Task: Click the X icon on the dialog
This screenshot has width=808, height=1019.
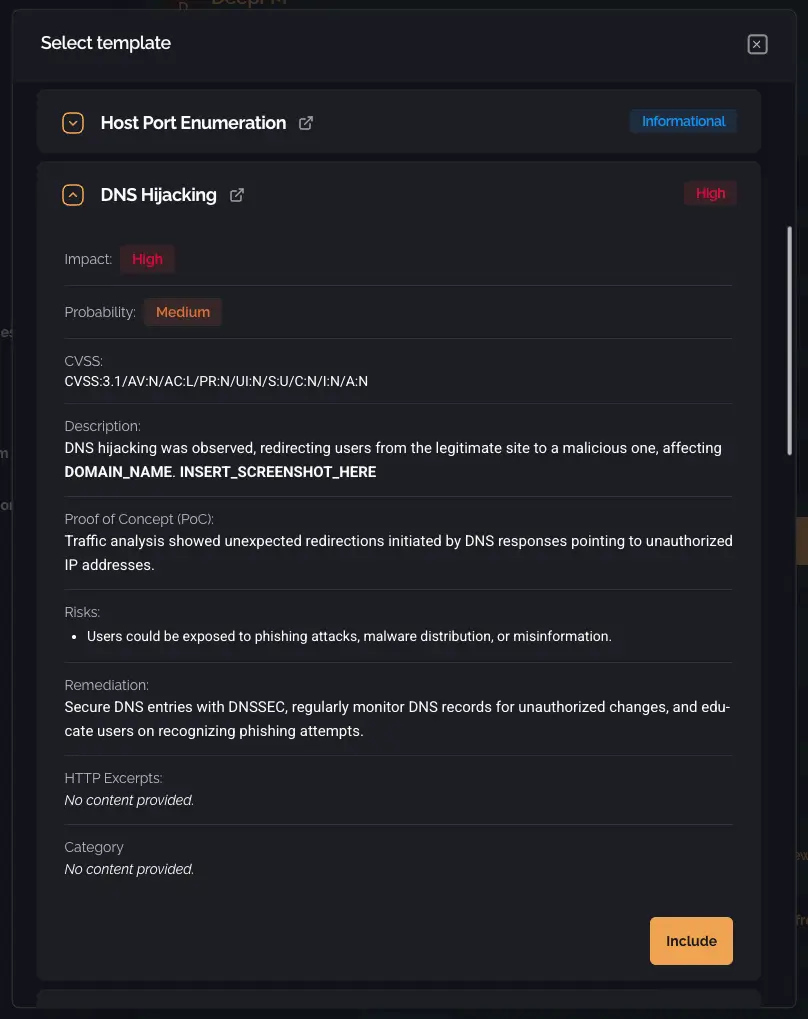Action: [757, 43]
